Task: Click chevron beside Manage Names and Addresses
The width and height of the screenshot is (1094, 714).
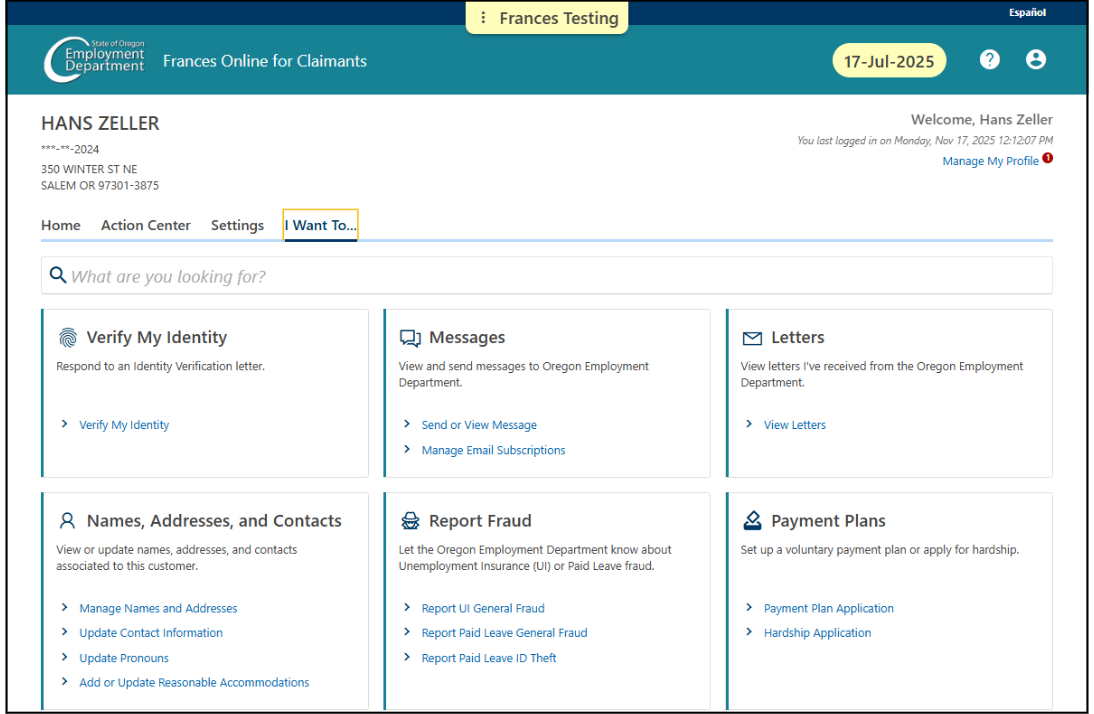Action: tap(65, 607)
